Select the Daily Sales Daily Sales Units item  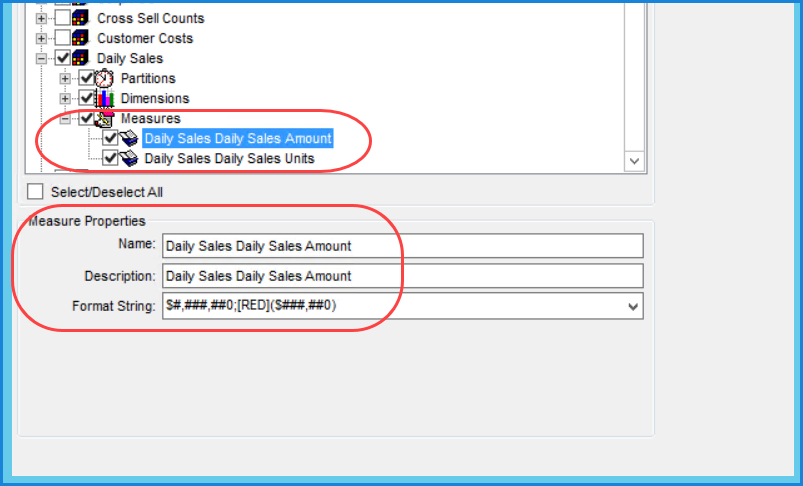click(x=229, y=158)
